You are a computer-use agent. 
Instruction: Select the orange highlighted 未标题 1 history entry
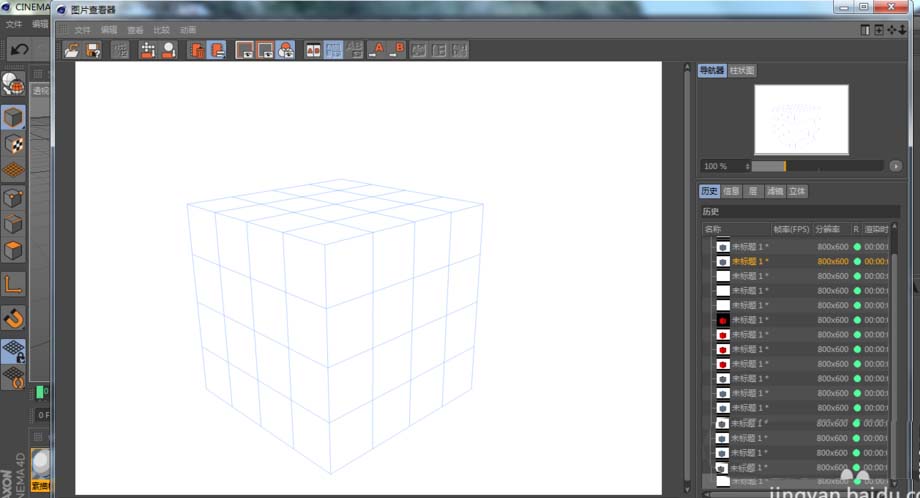coord(750,261)
